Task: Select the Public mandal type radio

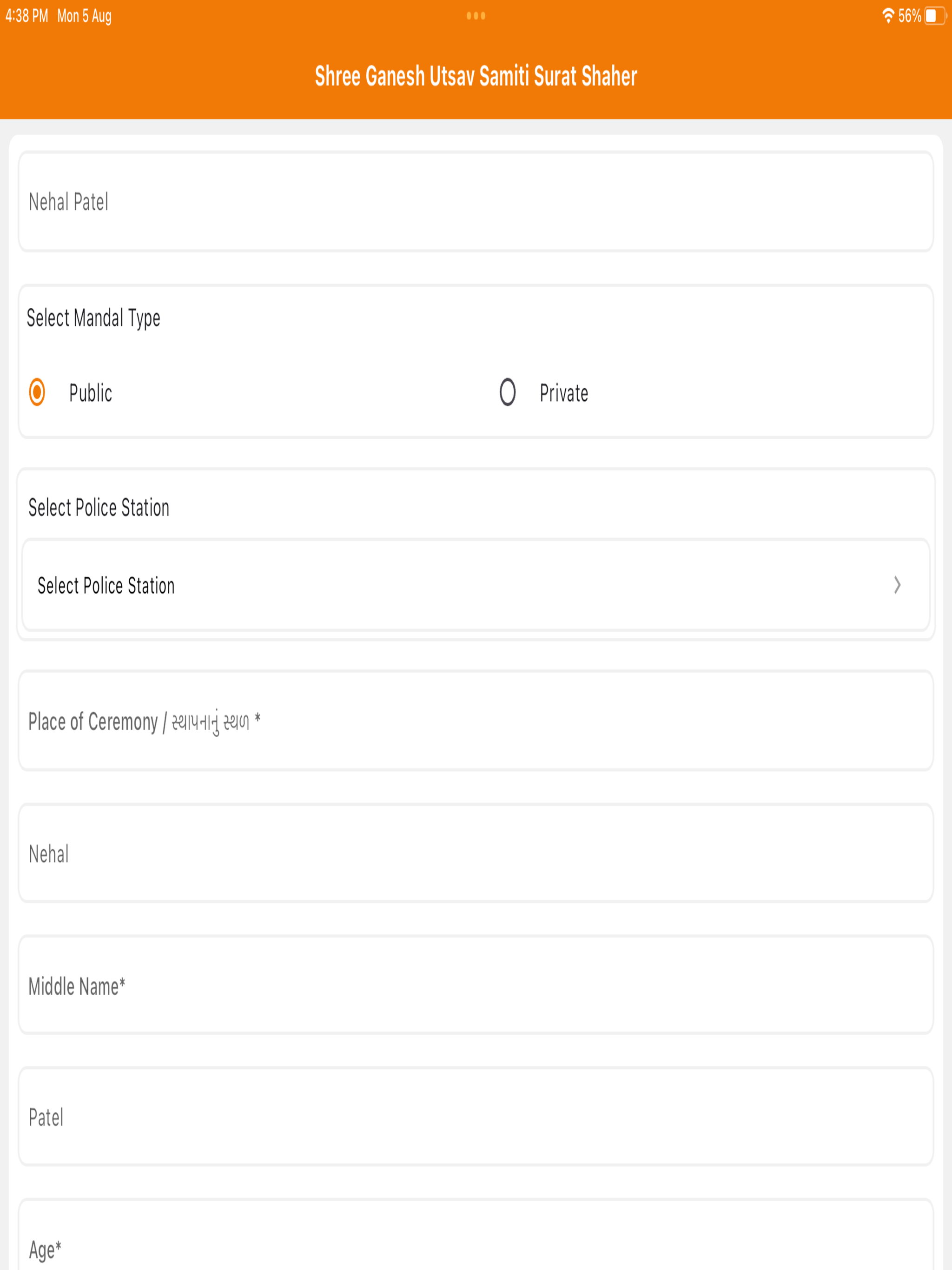Action: click(x=37, y=392)
